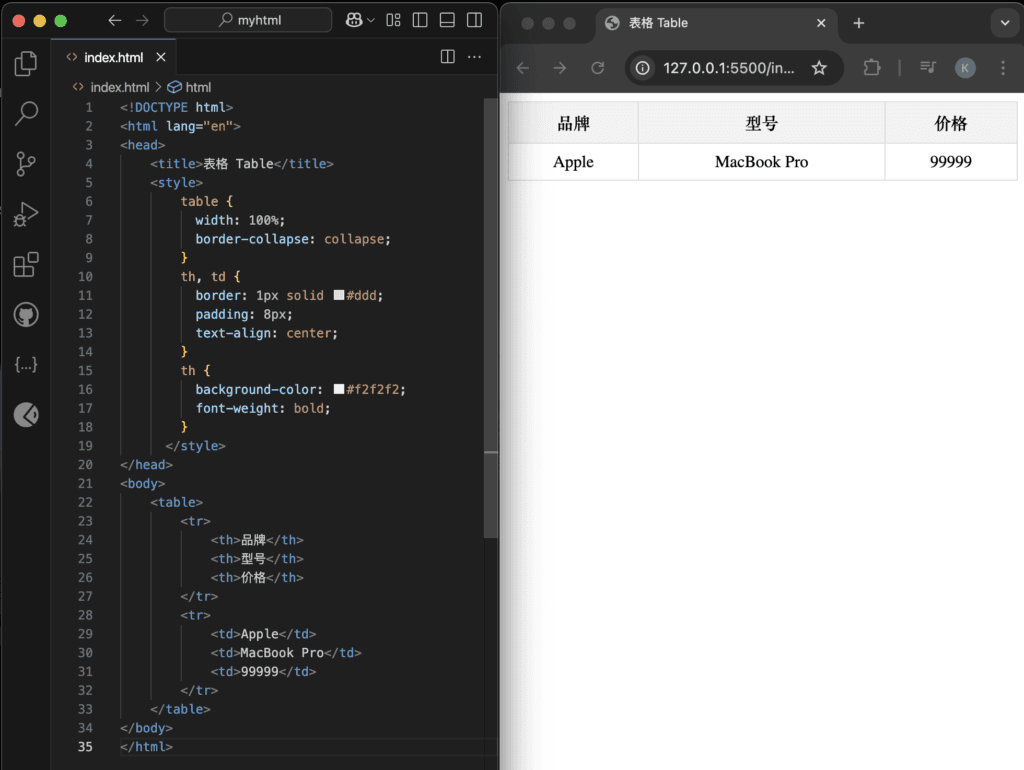
Task: Open the Source Control view
Action: click(x=25, y=163)
